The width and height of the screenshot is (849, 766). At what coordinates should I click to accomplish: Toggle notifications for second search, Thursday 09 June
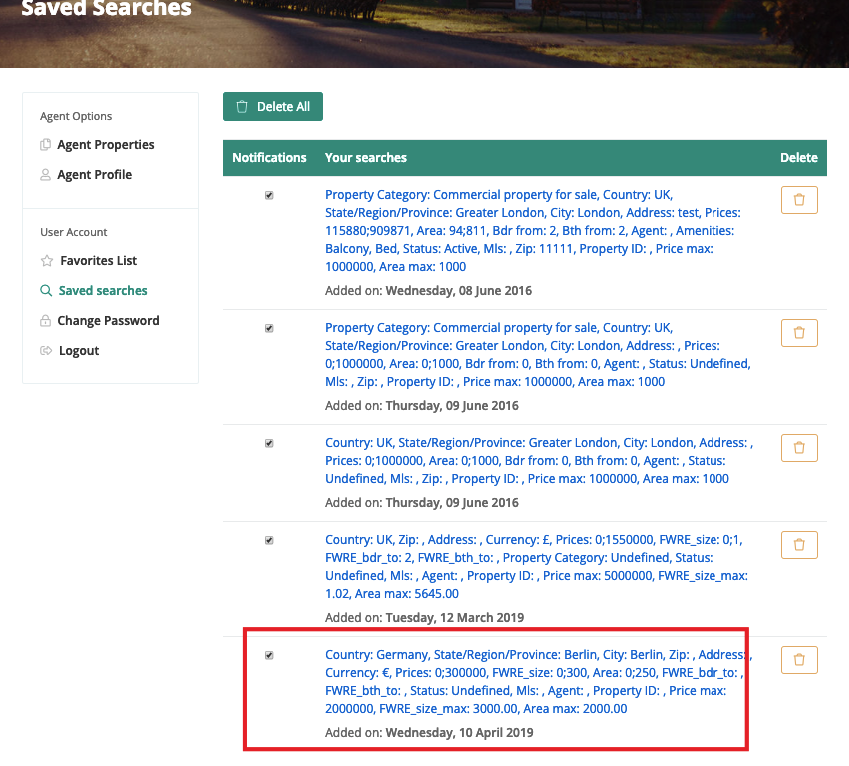tap(269, 329)
